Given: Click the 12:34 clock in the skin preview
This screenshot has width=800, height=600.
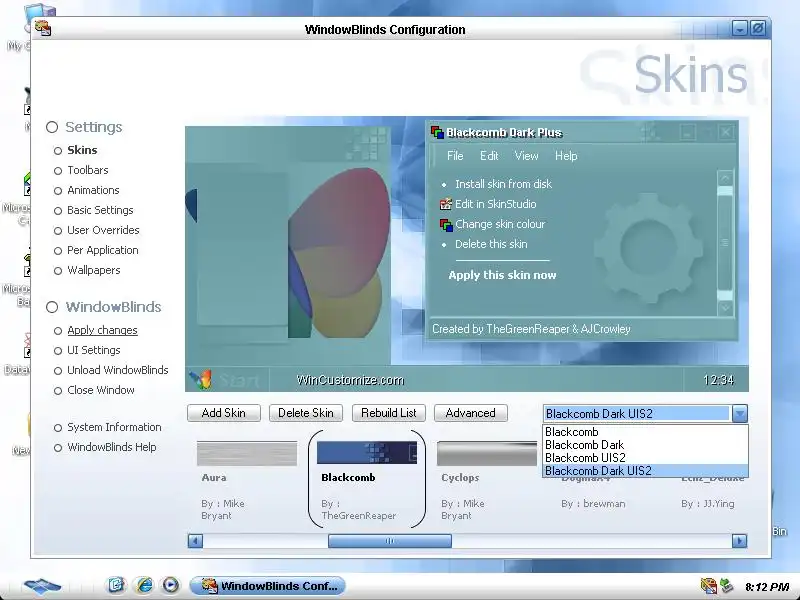Looking at the screenshot, I should [x=718, y=380].
